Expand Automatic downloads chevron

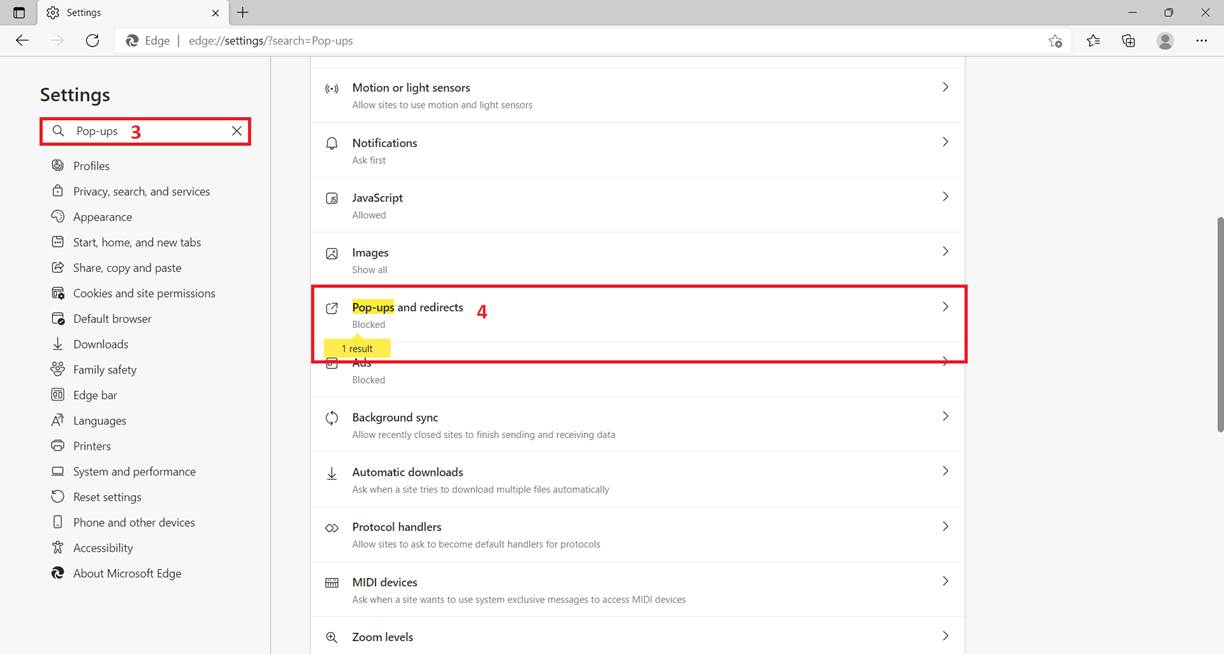(945, 471)
